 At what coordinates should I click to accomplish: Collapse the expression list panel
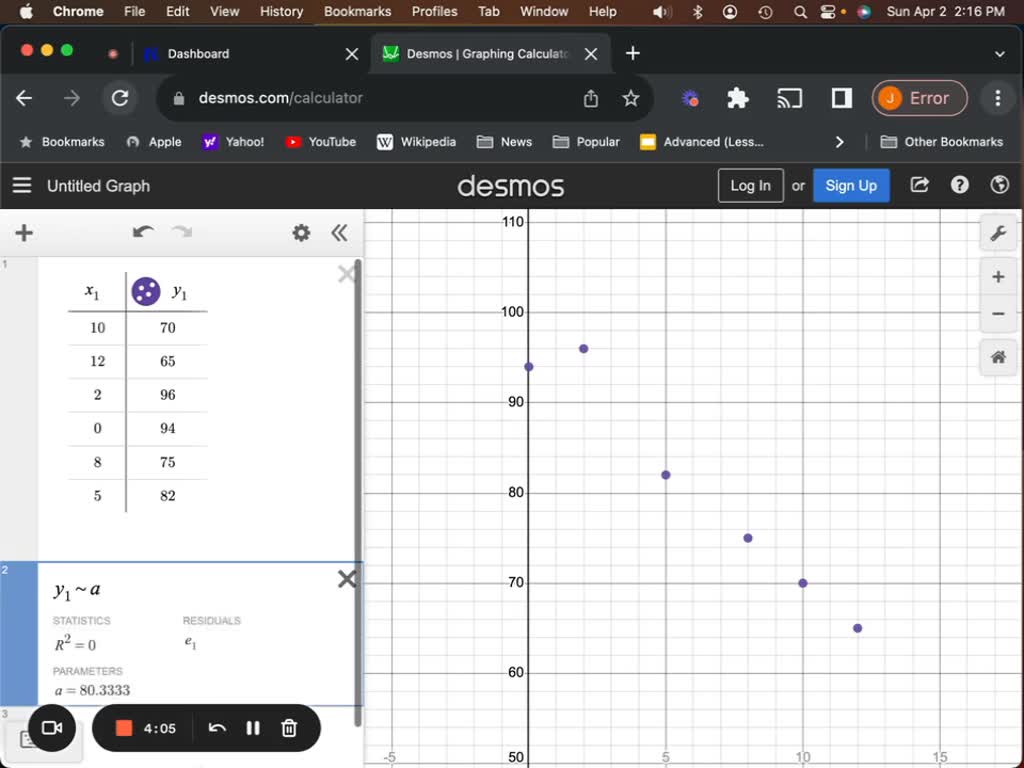[339, 233]
